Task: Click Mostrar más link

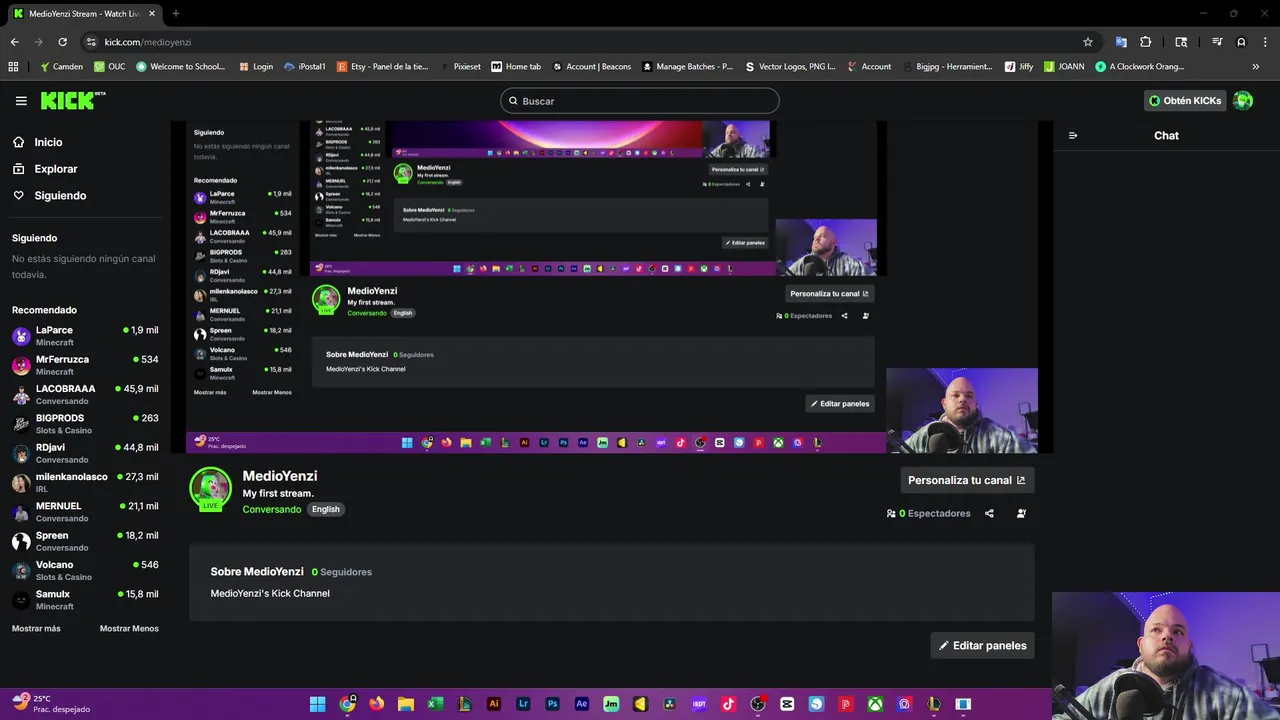Action: 36,629
